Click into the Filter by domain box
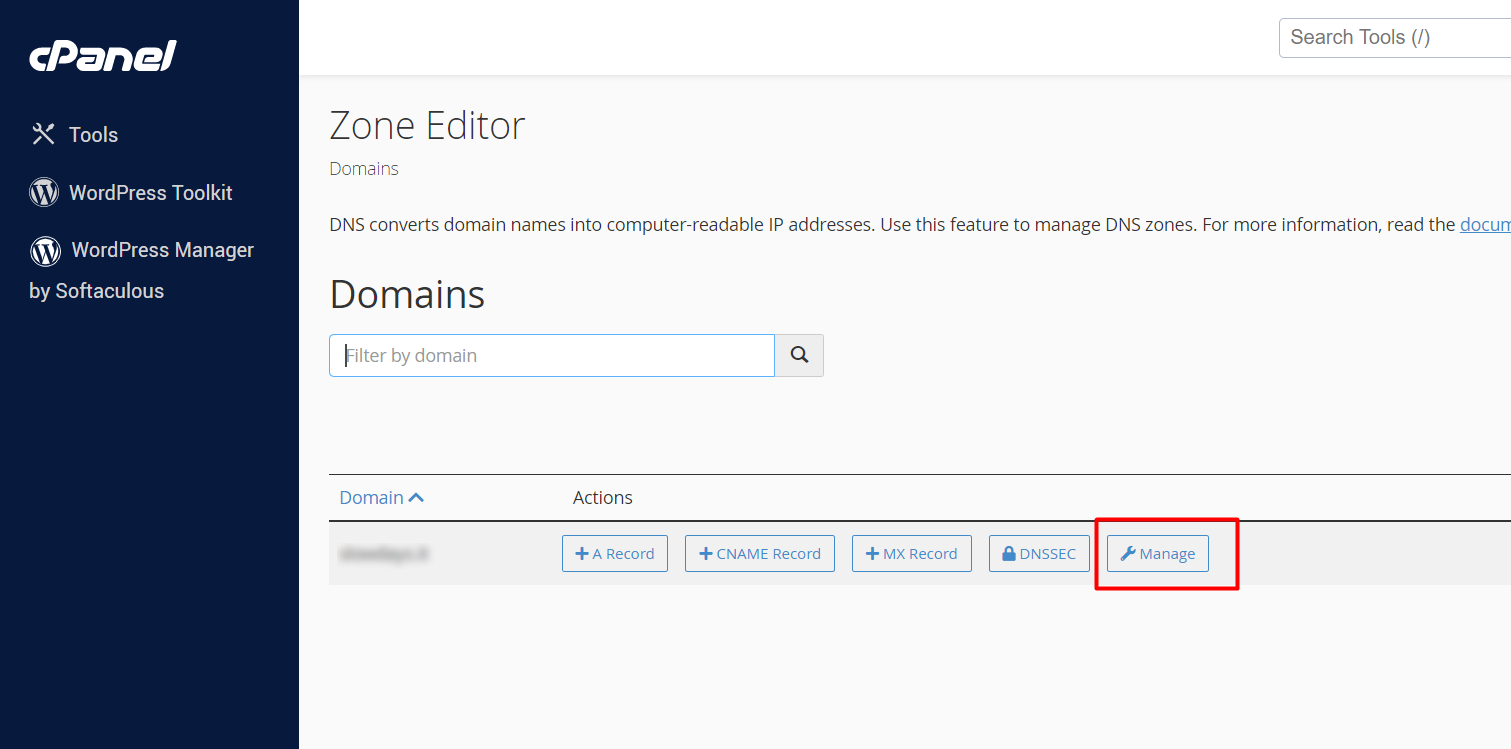This screenshot has height=749, width=1511. point(551,356)
